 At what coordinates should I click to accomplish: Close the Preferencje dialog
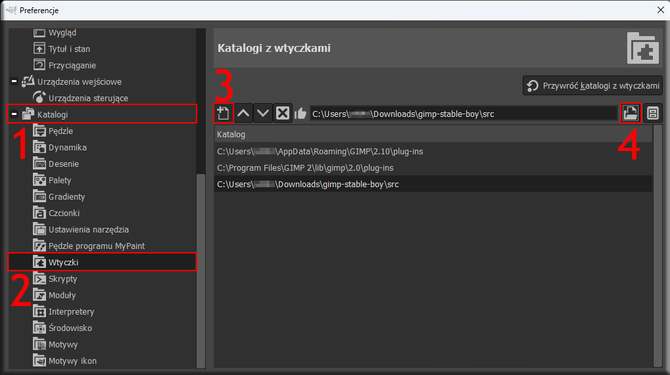(660, 10)
